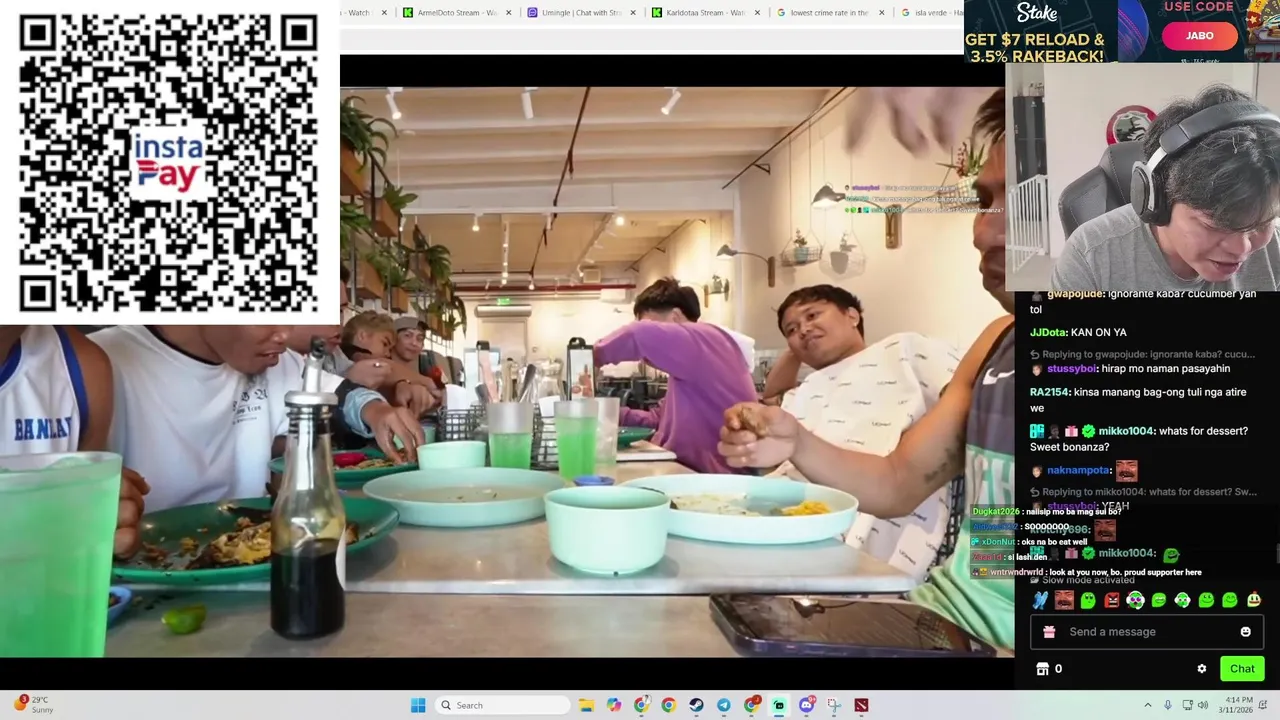
Task: Open the isla verde Google tab
Action: coord(930,13)
